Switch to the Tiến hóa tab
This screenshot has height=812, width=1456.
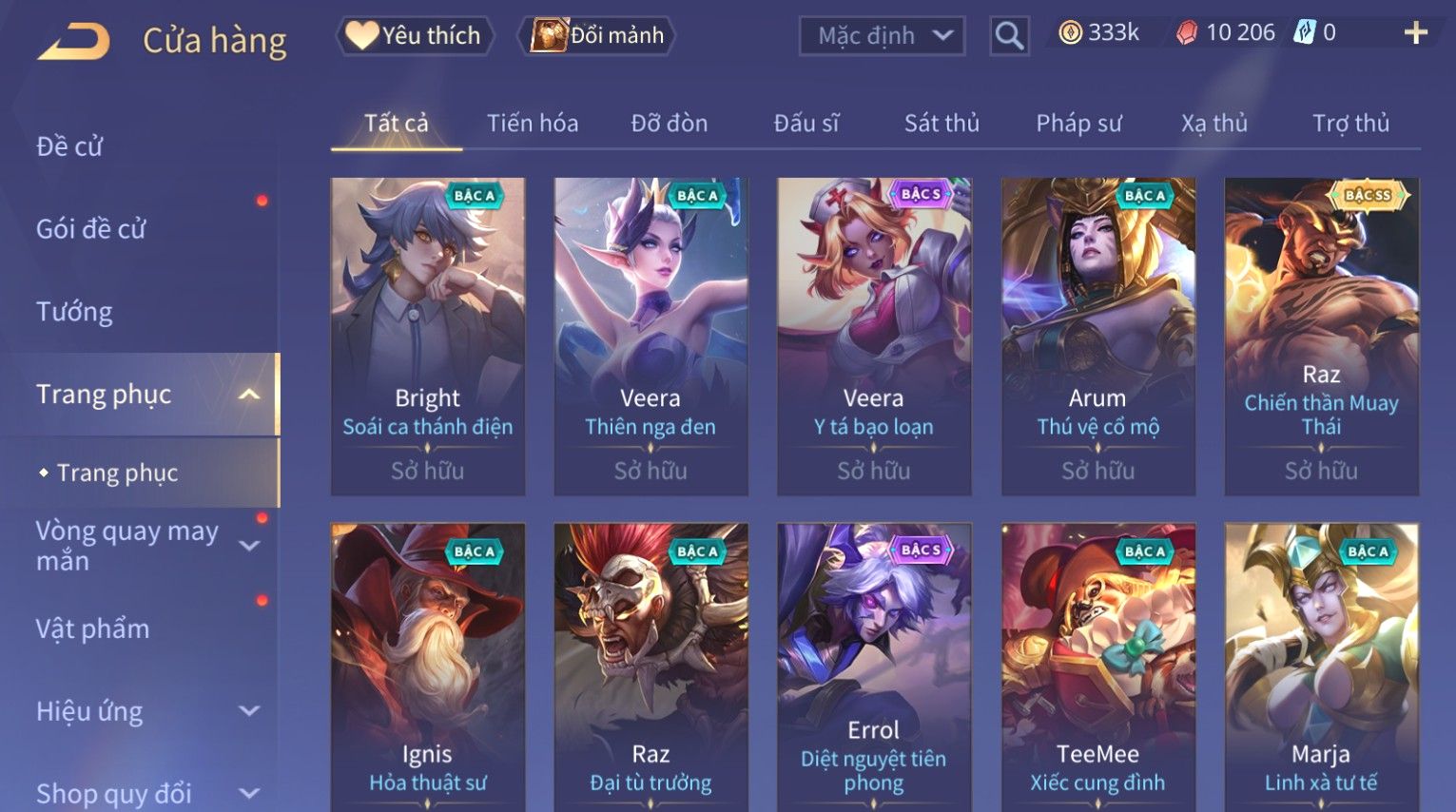point(533,123)
